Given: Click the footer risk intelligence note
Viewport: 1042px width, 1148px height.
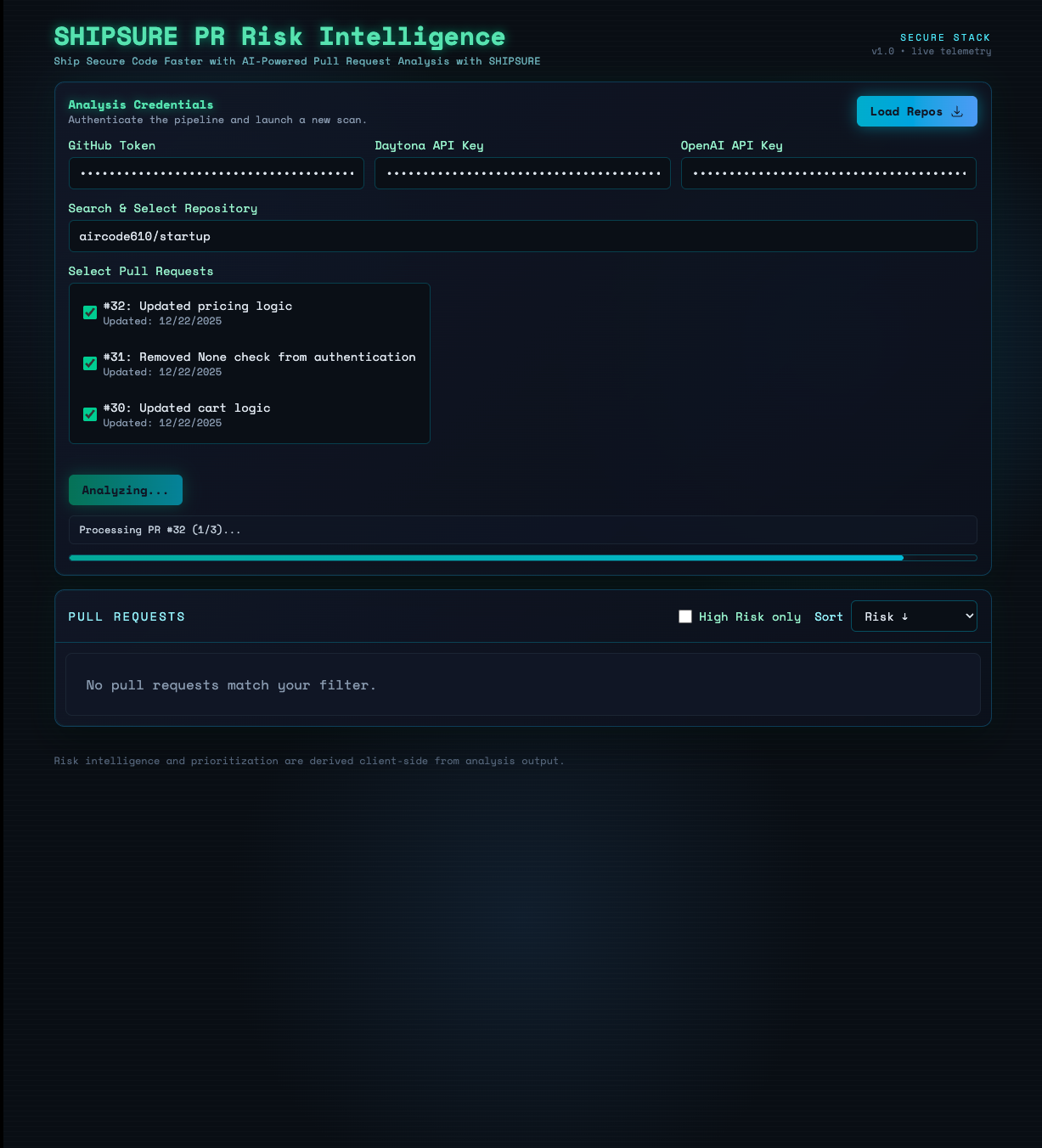Looking at the screenshot, I should pos(309,761).
